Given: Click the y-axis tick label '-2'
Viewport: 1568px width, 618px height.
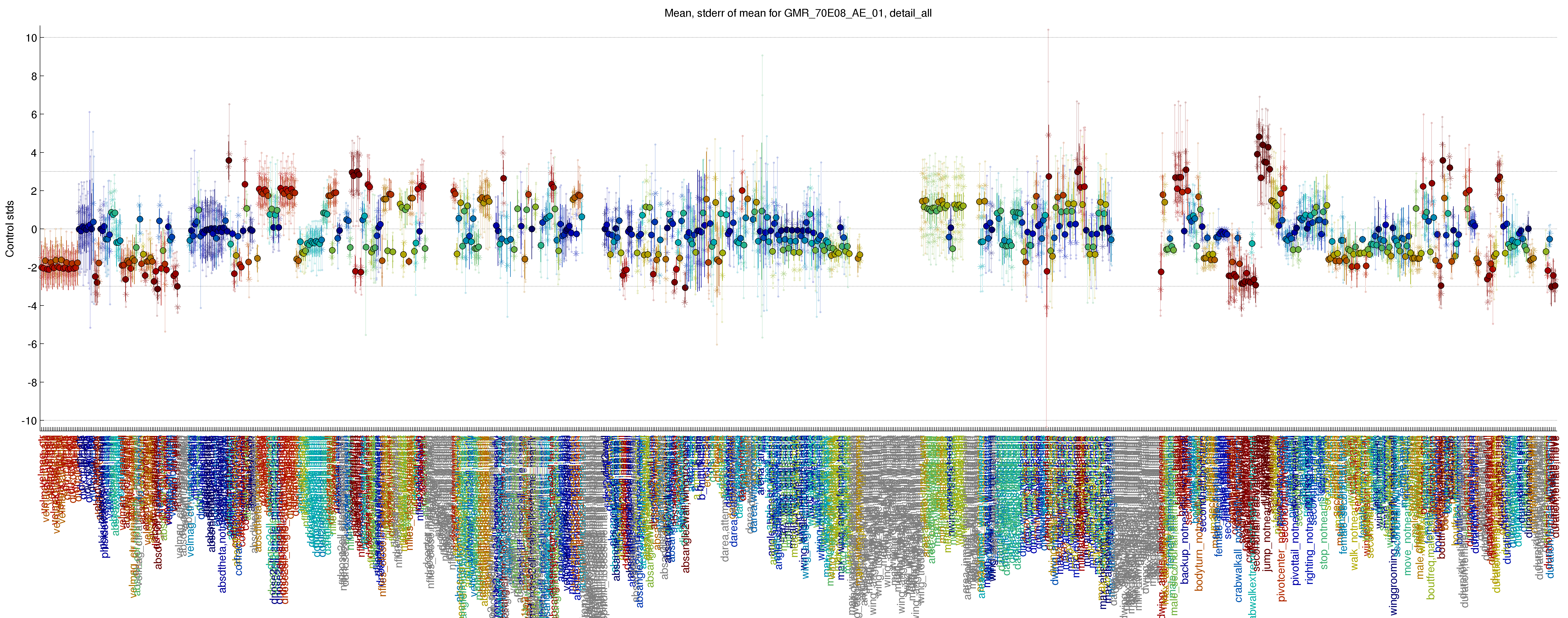Looking at the screenshot, I should tap(32, 268).
